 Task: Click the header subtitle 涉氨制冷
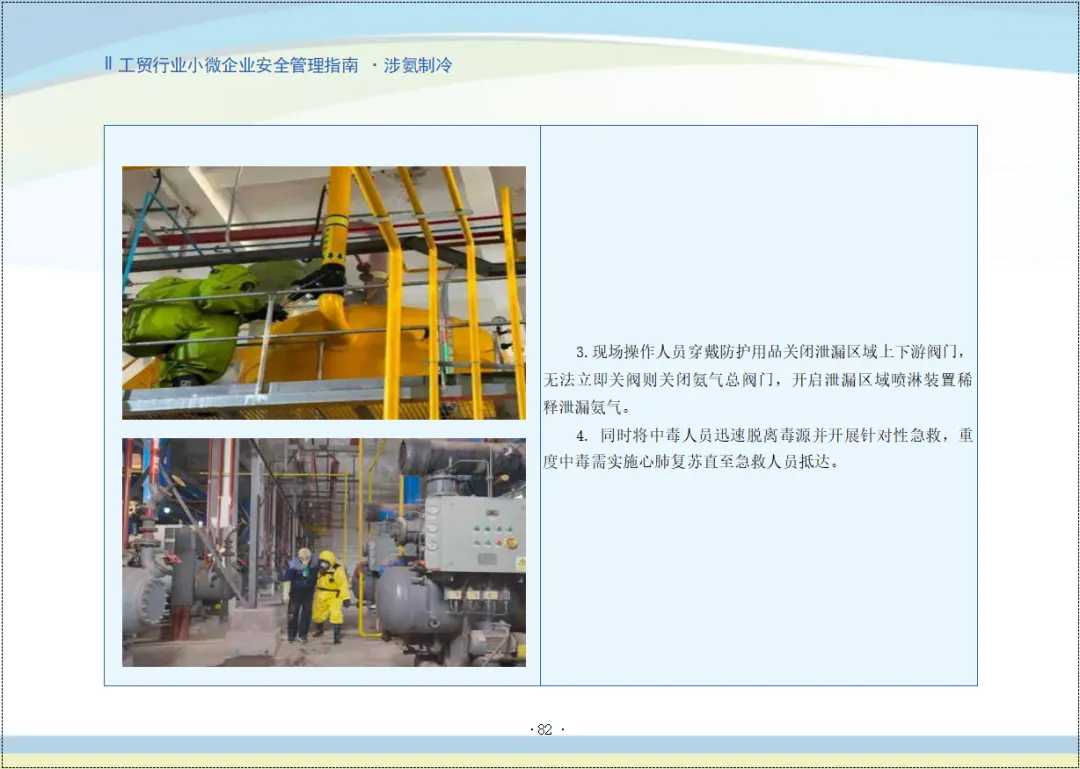pyautogui.click(x=417, y=66)
